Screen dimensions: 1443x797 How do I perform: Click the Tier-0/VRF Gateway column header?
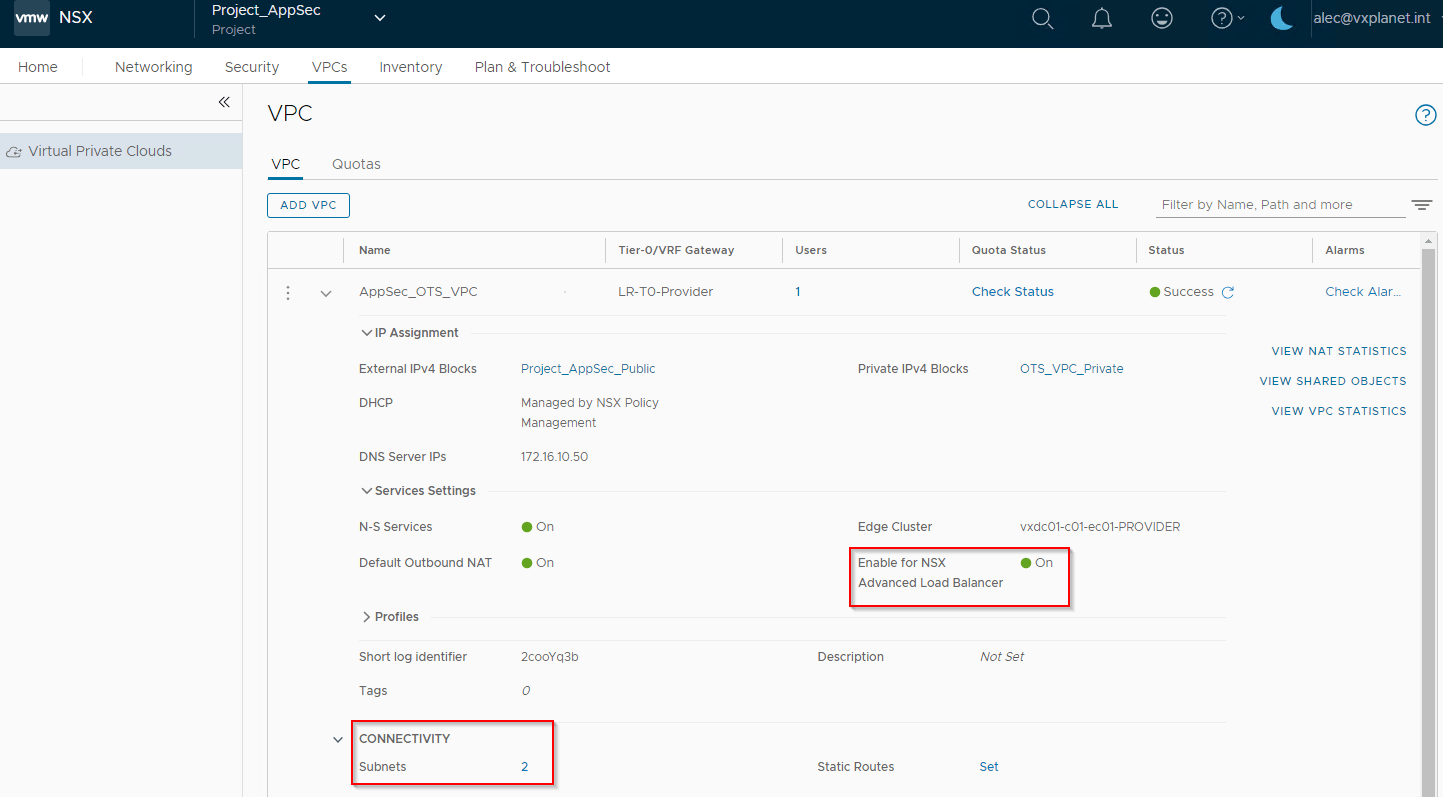tap(676, 250)
